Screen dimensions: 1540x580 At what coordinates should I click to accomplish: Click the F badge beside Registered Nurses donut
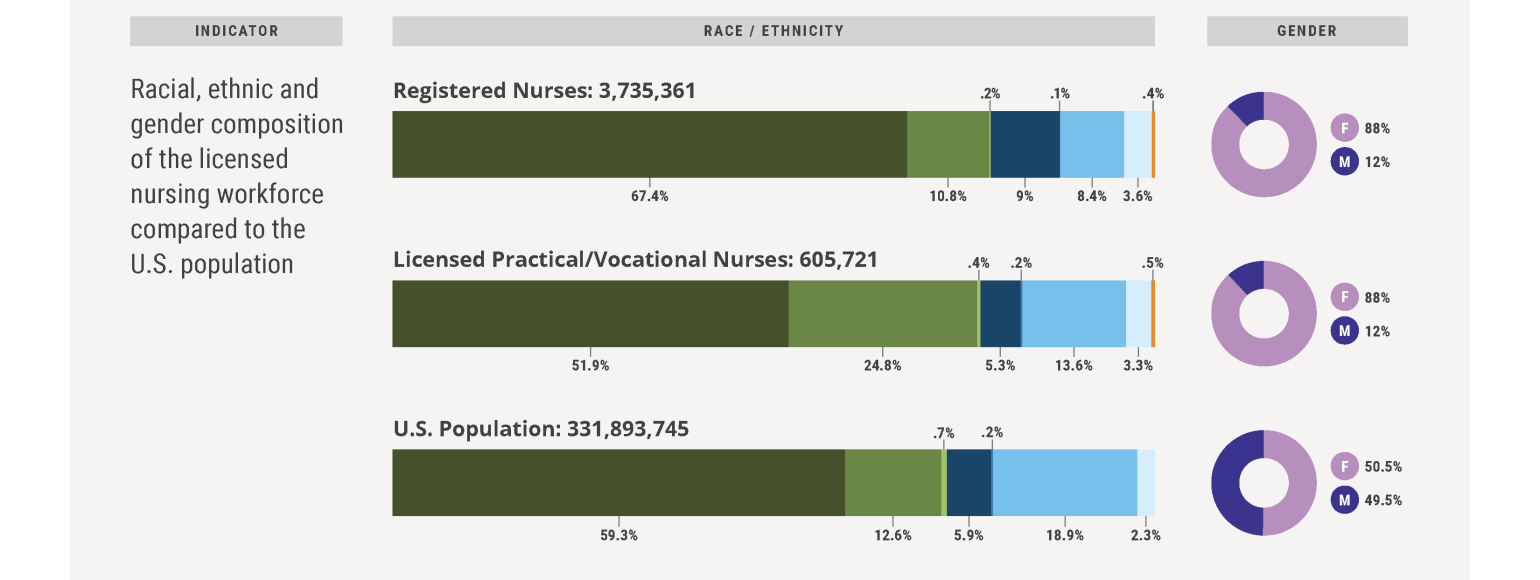point(1344,128)
